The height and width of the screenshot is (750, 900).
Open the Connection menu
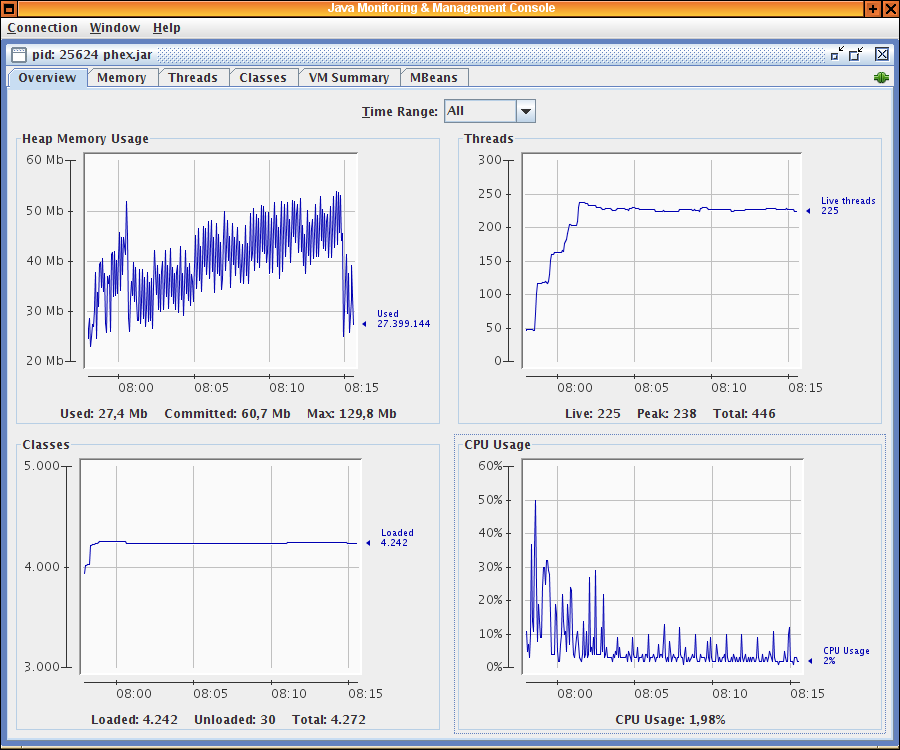point(42,28)
